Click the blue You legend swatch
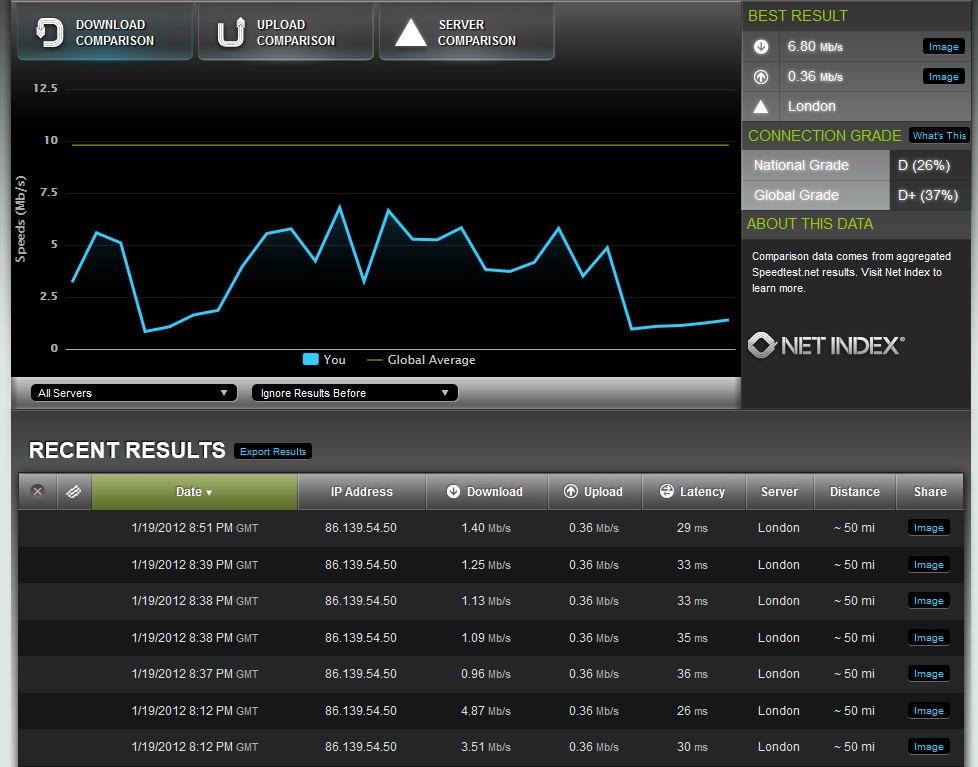 (x=311, y=359)
